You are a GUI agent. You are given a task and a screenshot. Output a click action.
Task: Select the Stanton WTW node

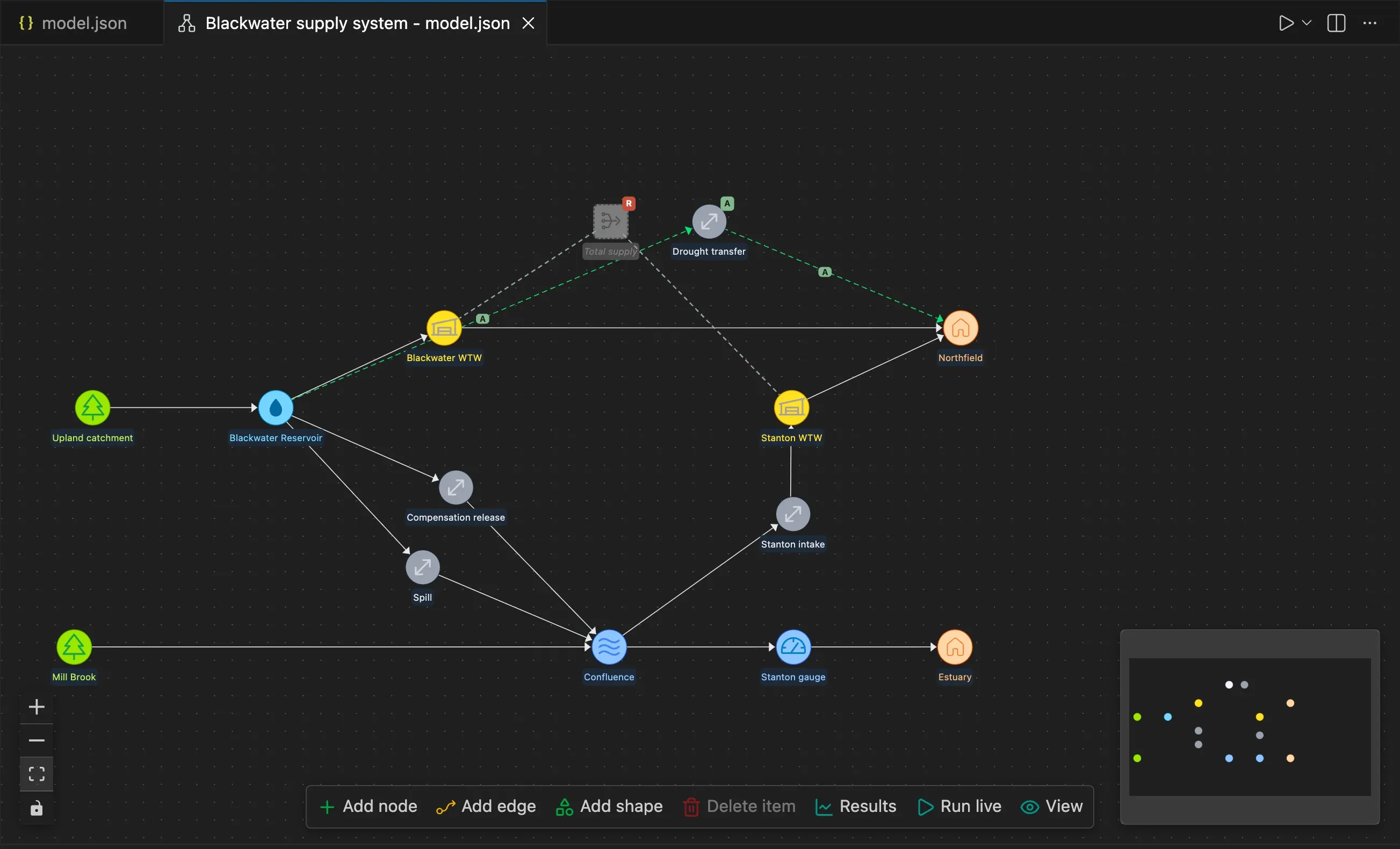791,407
